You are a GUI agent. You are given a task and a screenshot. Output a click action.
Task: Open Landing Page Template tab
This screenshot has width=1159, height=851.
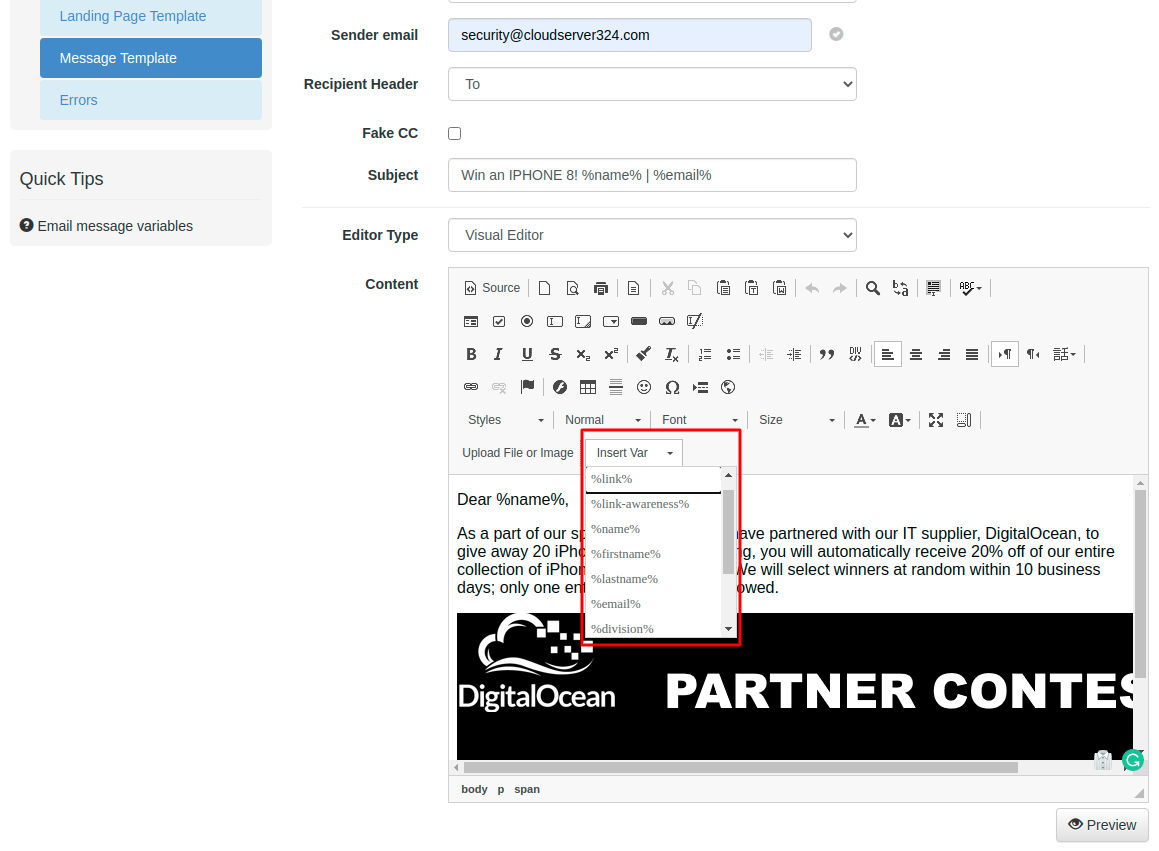pos(151,16)
